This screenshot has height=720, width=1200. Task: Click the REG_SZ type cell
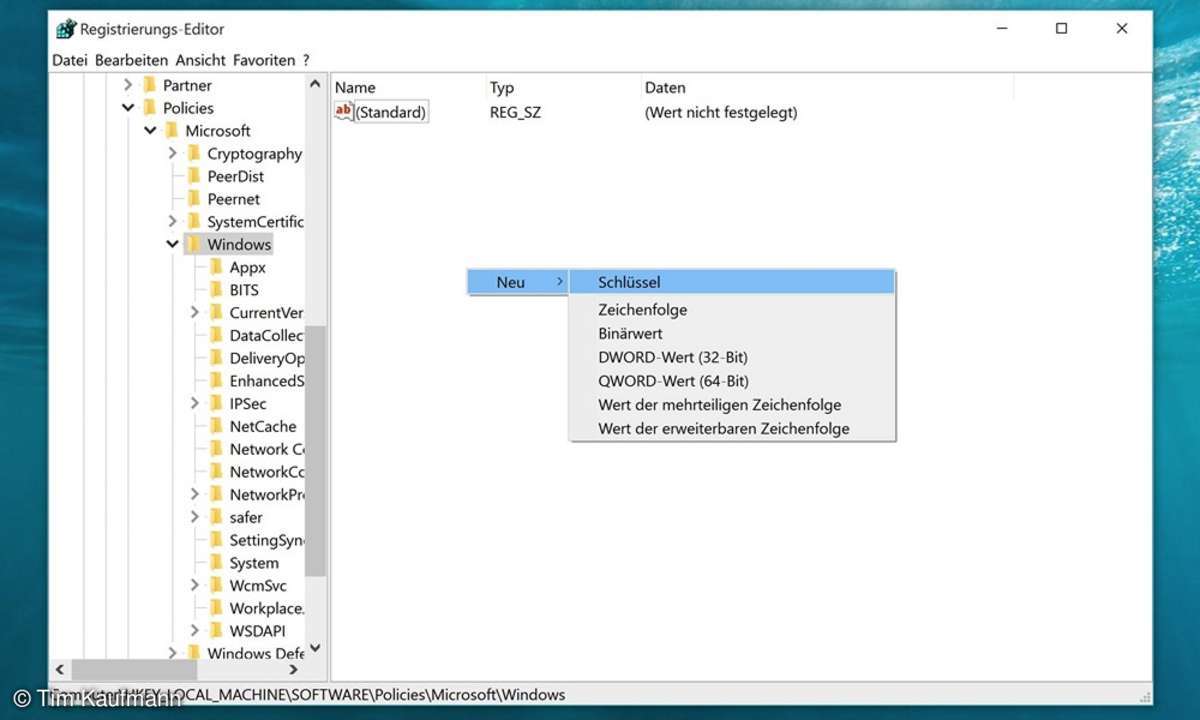point(515,112)
